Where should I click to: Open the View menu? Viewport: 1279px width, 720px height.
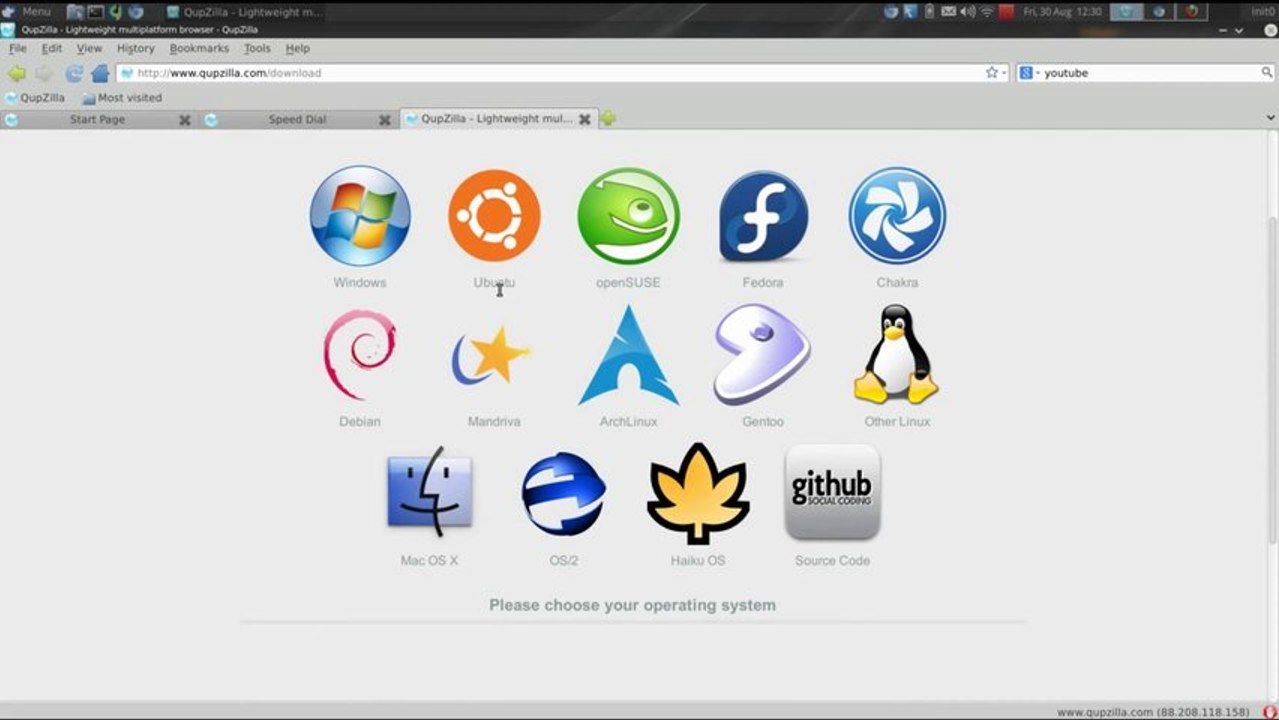89,48
